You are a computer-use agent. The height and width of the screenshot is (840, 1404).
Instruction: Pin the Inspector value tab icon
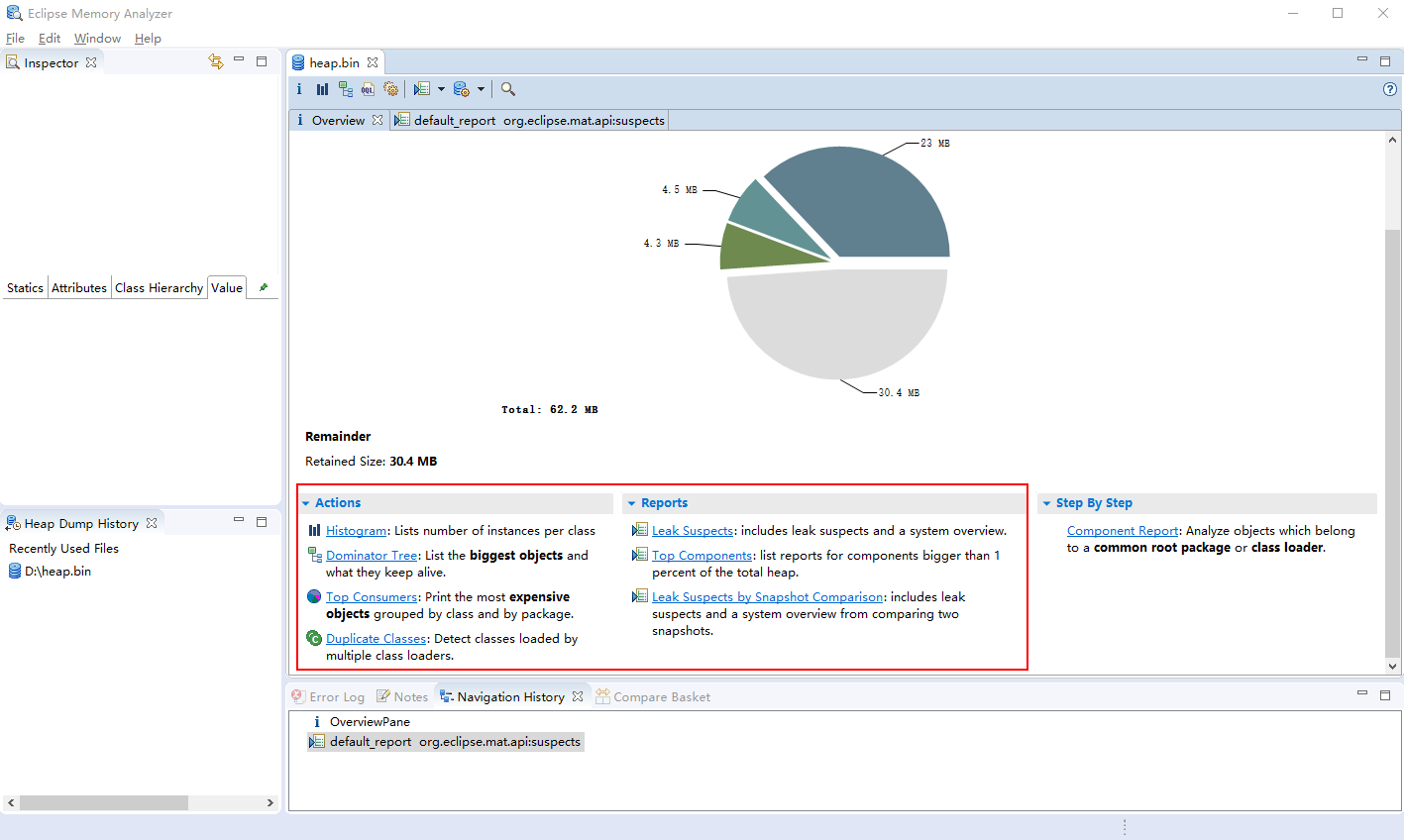[x=263, y=288]
